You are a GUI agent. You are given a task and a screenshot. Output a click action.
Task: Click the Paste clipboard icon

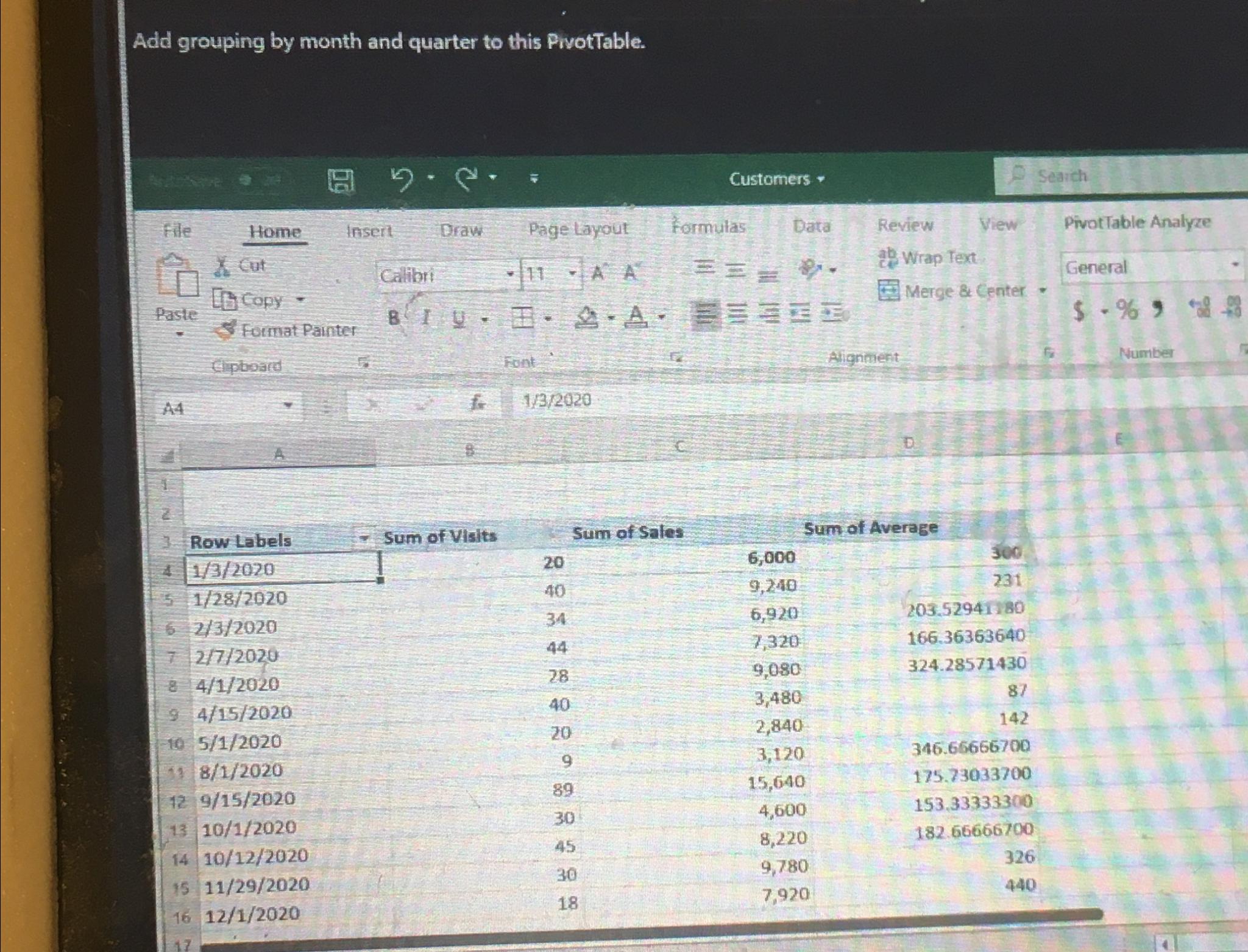click(x=177, y=279)
